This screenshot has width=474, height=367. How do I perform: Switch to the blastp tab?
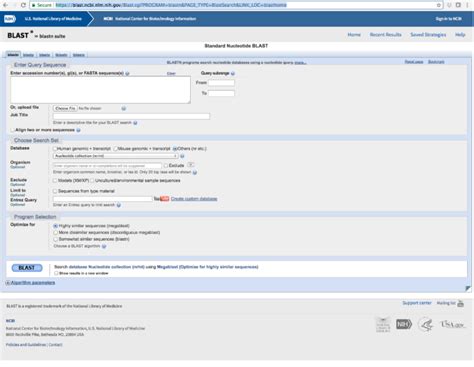point(28,55)
